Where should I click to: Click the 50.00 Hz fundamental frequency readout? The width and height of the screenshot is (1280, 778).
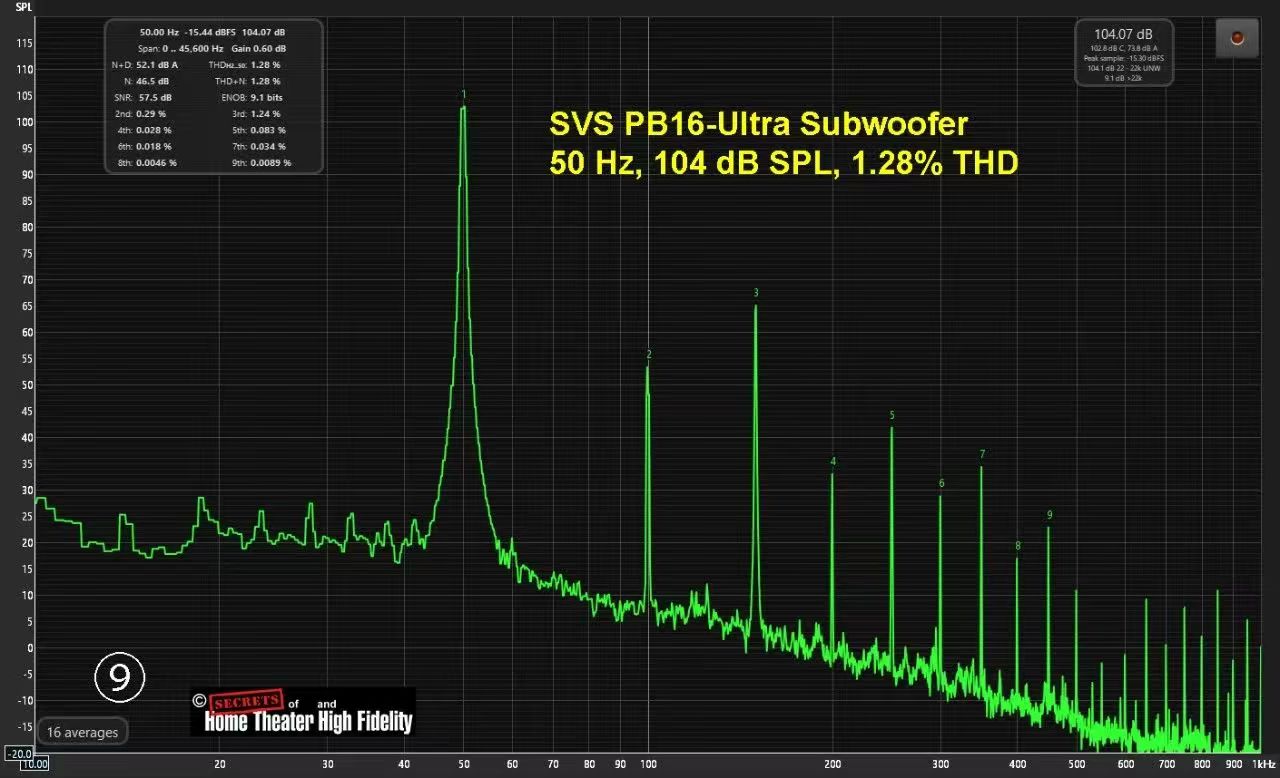[158, 32]
